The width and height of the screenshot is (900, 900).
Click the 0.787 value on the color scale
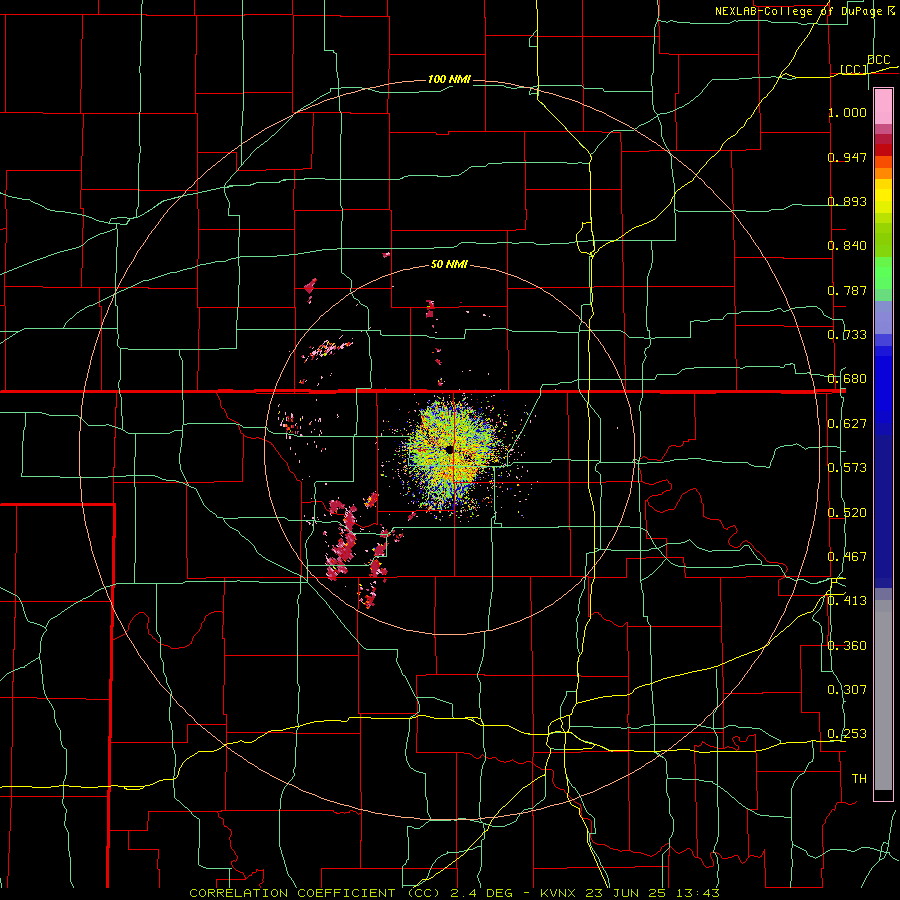(847, 290)
